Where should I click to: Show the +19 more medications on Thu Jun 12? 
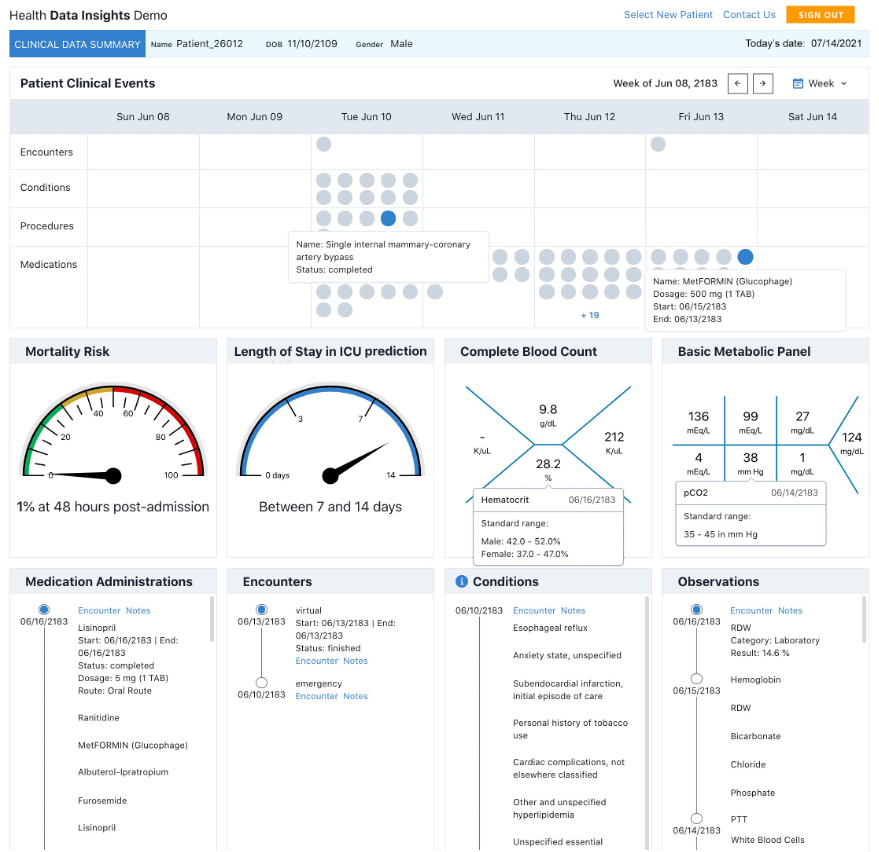(x=590, y=316)
